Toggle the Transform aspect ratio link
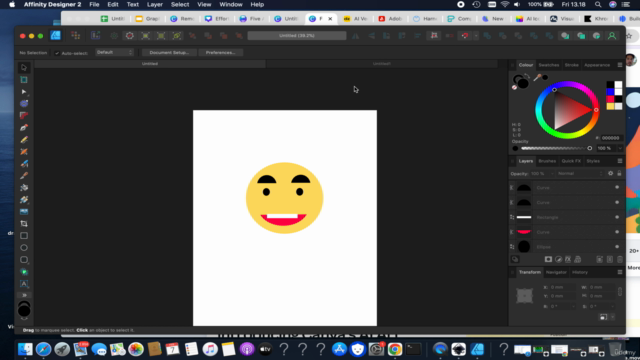The image size is (640, 360). click(620, 291)
